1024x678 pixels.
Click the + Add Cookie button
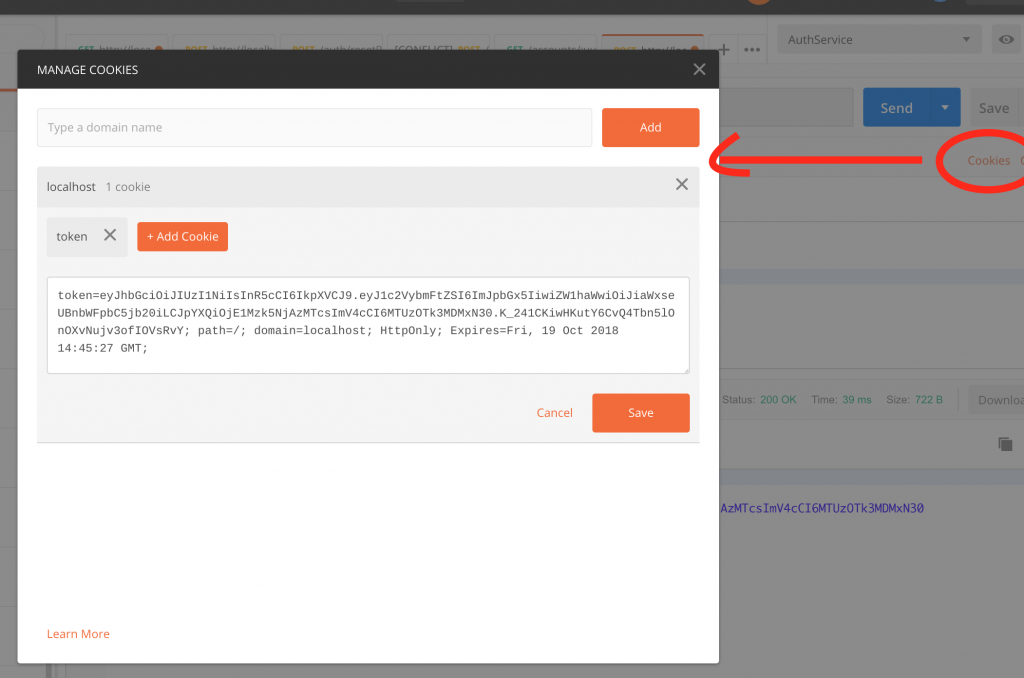pos(182,236)
